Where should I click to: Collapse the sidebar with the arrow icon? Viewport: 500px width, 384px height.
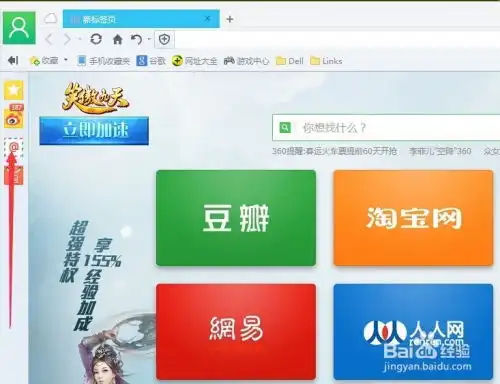(13, 60)
